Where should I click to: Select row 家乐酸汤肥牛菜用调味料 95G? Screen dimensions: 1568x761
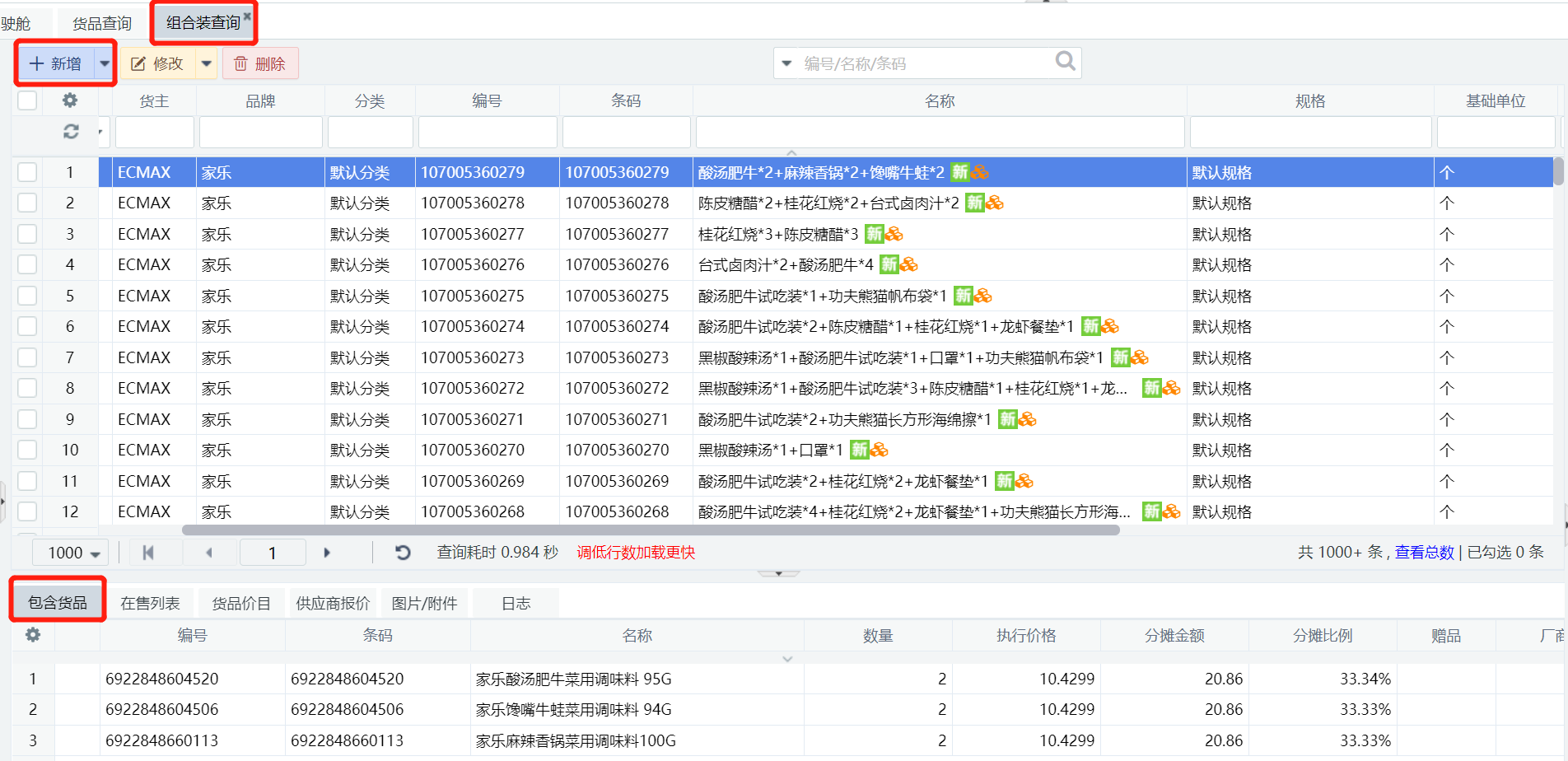(788, 679)
